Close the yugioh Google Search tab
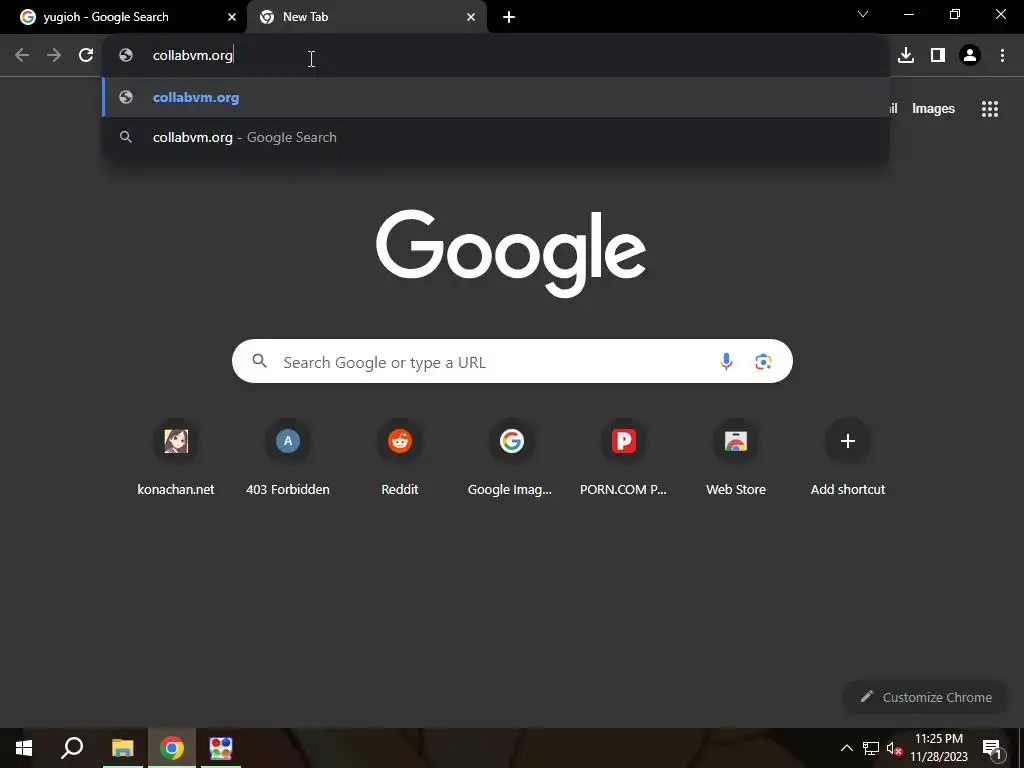This screenshot has height=768, width=1024. [232, 17]
